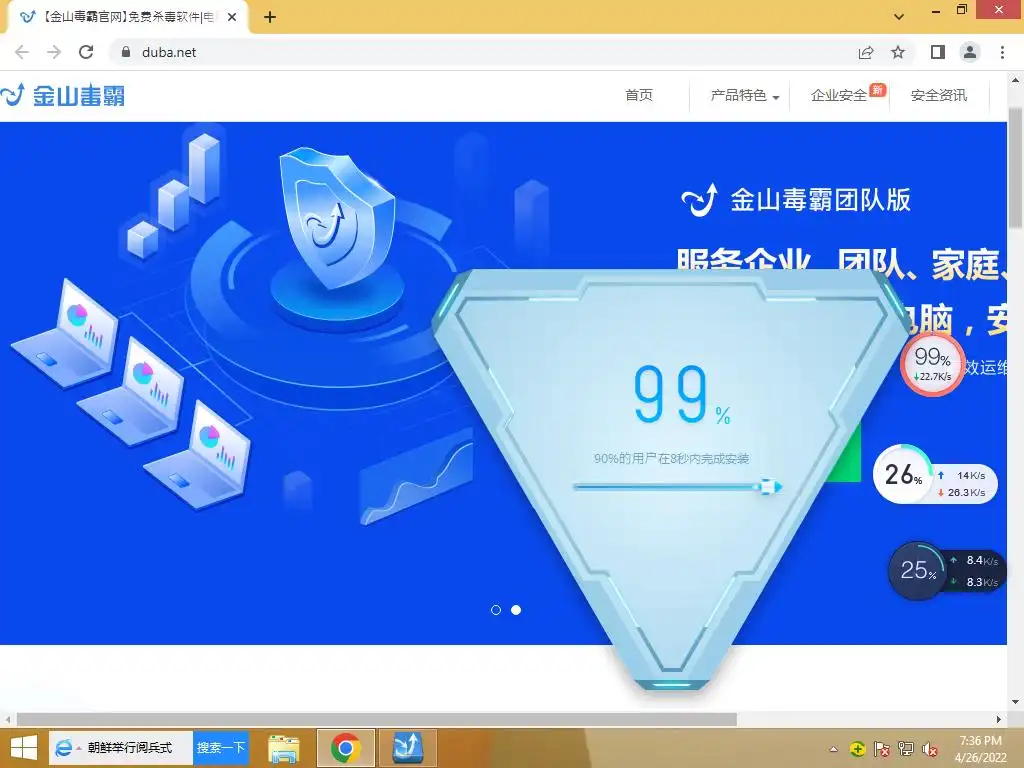
Task: Close the 金山毒霸官网 tab
Action: pos(232,17)
